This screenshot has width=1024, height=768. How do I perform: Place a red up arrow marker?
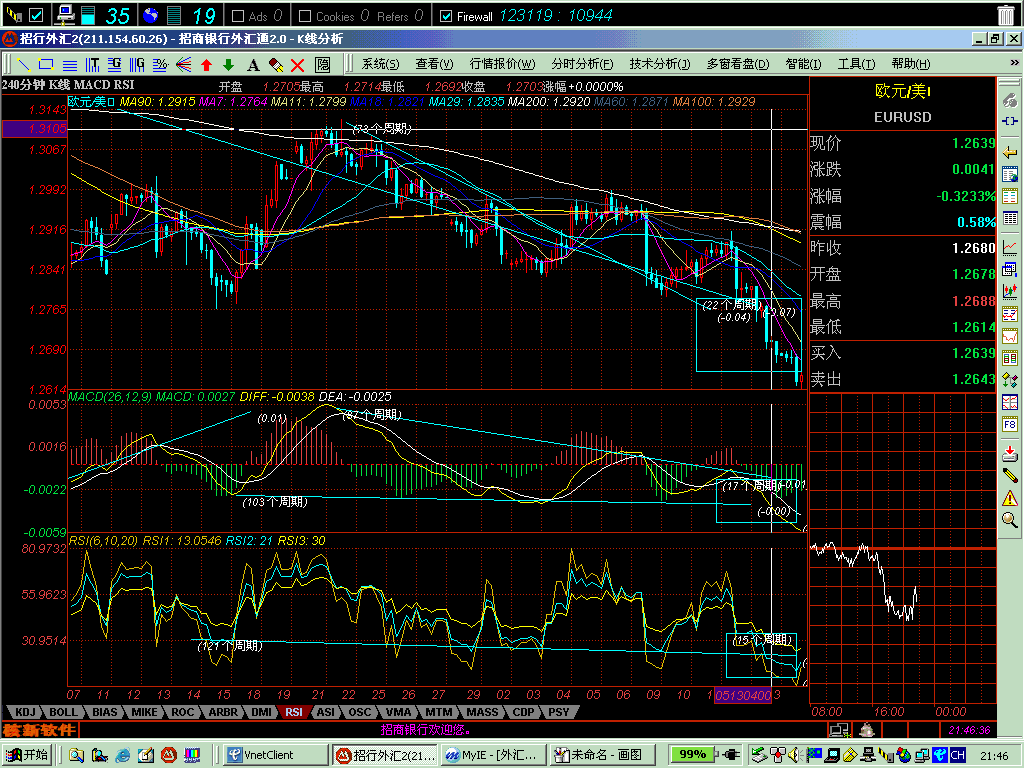coord(207,65)
